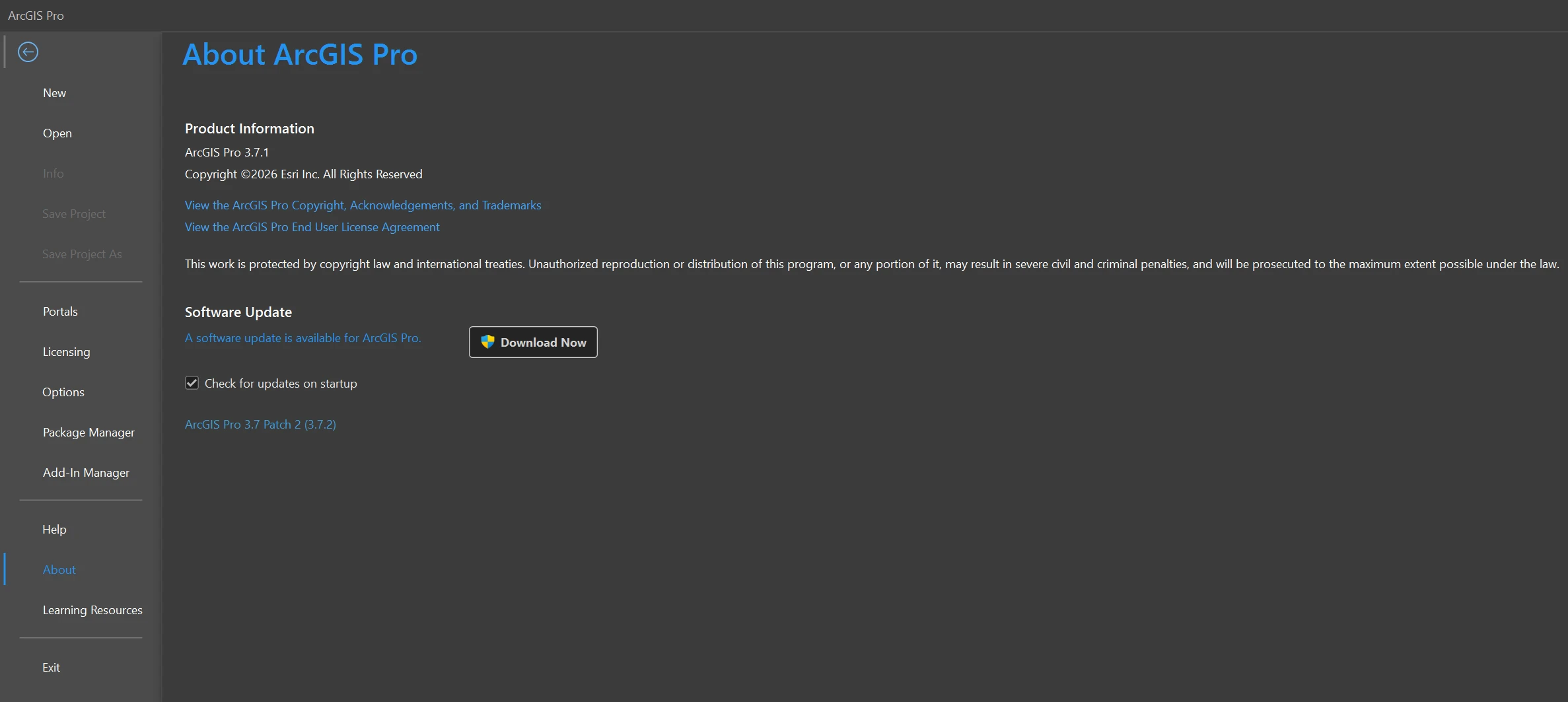Choose Exit from the sidebar
The width and height of the screenshot is (1568, 702).
coord(51,668)
